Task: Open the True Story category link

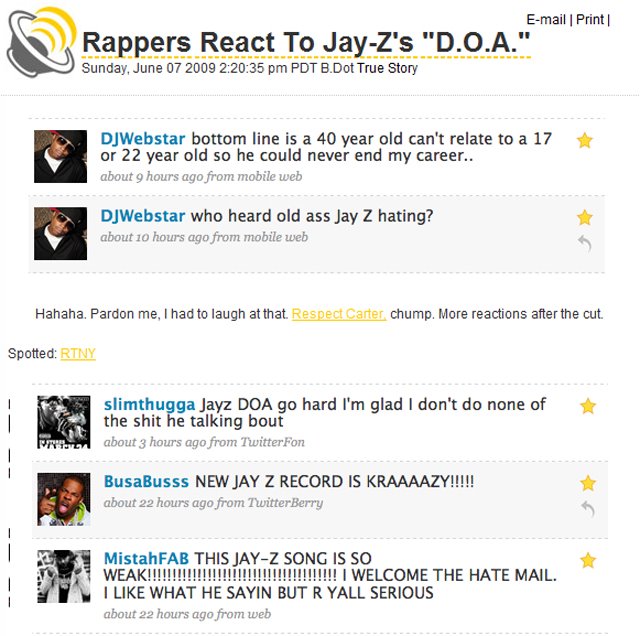Action: click(x=387, y=68)
